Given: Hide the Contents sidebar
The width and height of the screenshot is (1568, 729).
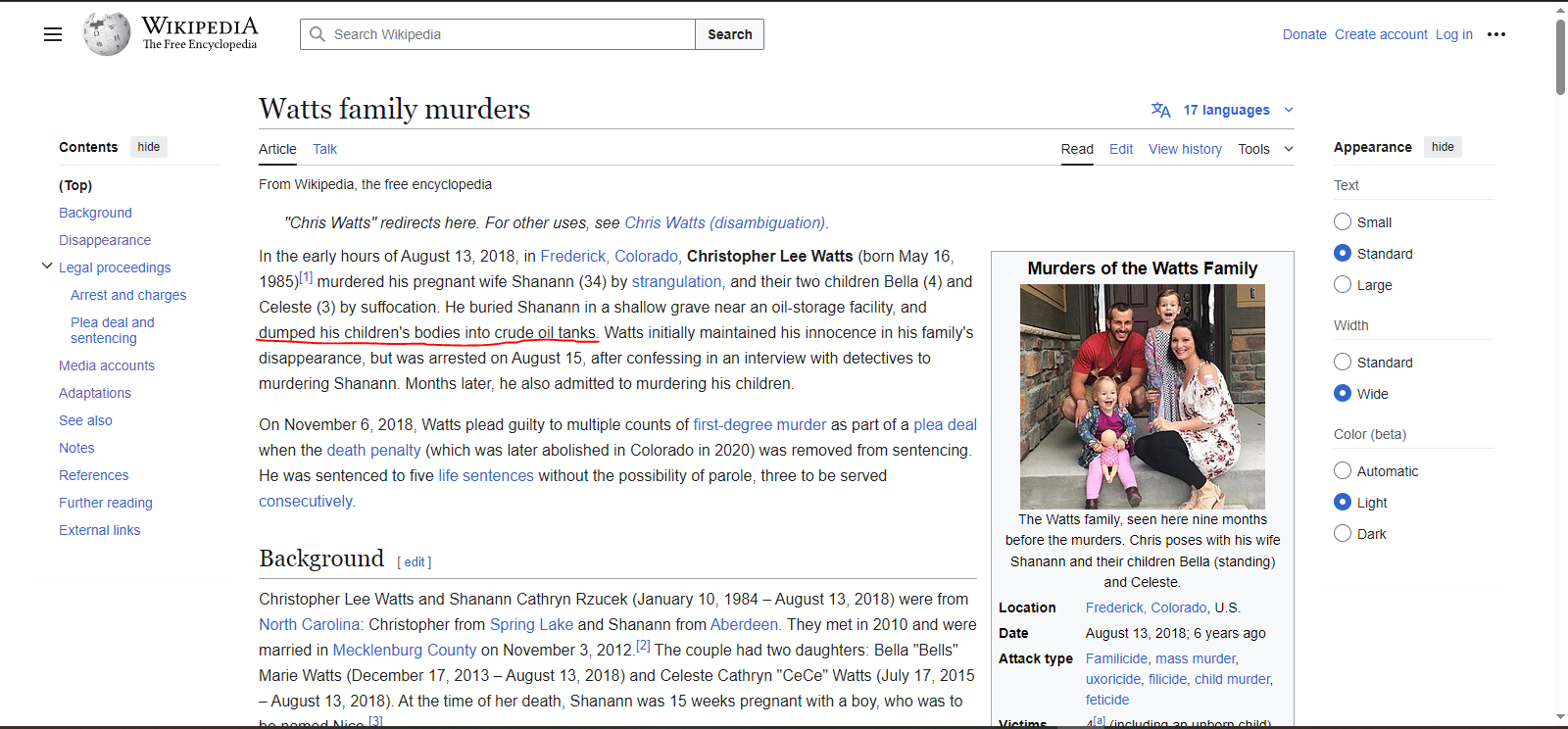Looking at the screenshot, I should pos(149,147).
